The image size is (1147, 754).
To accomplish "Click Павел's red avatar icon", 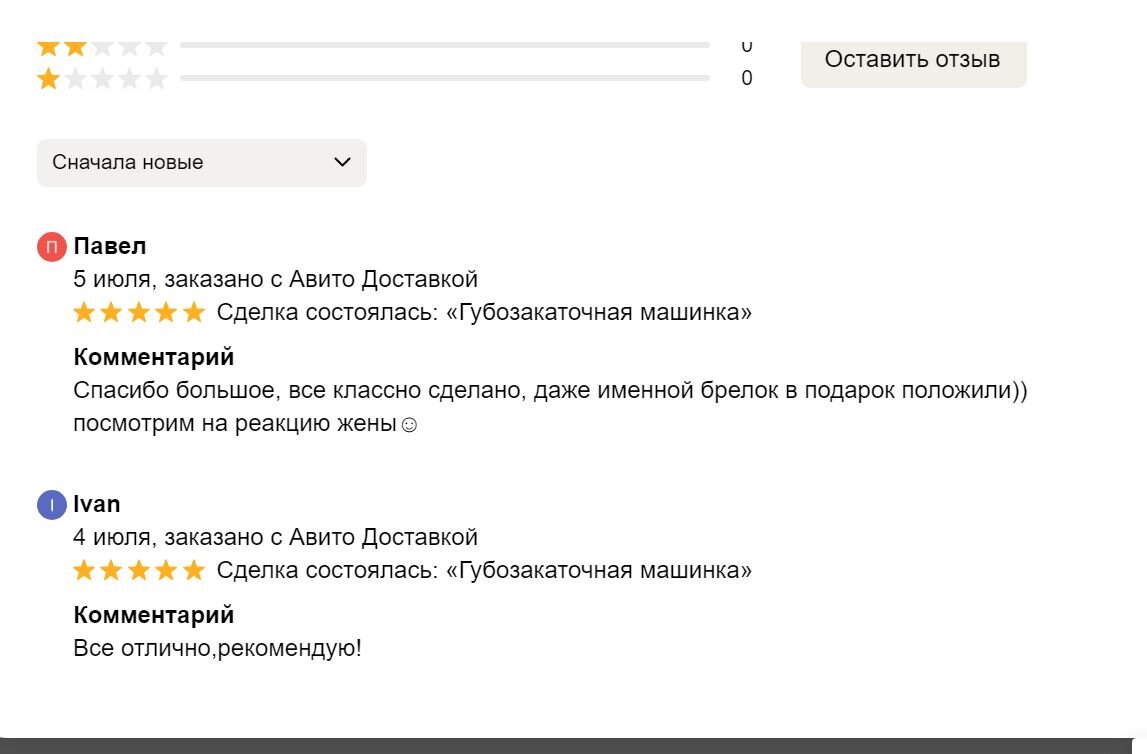I will (52, 247).
